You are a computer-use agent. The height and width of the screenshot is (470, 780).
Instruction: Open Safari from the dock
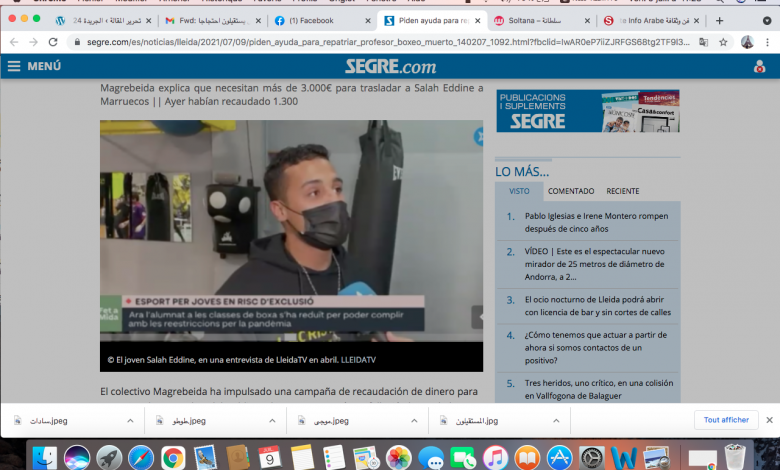[141, 458]
